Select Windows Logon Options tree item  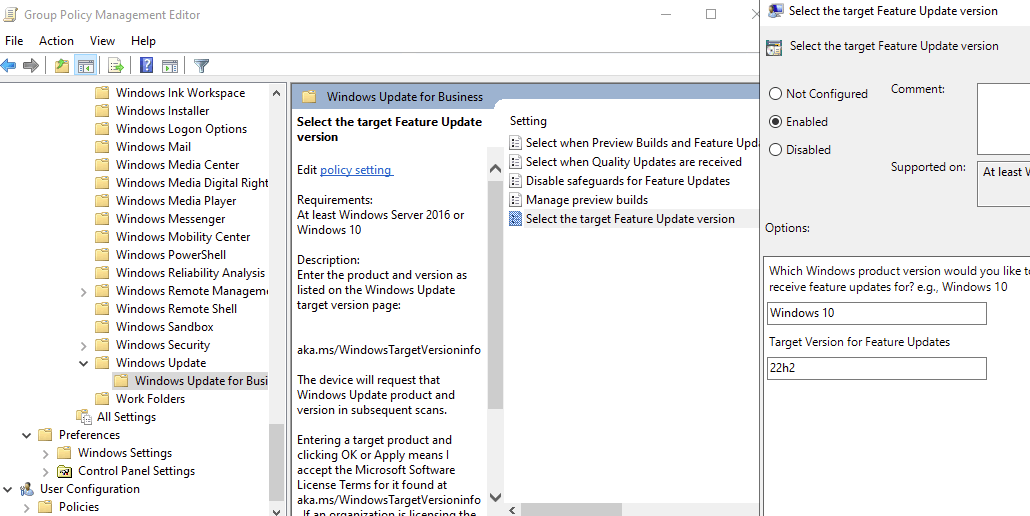tap(181, 129)
